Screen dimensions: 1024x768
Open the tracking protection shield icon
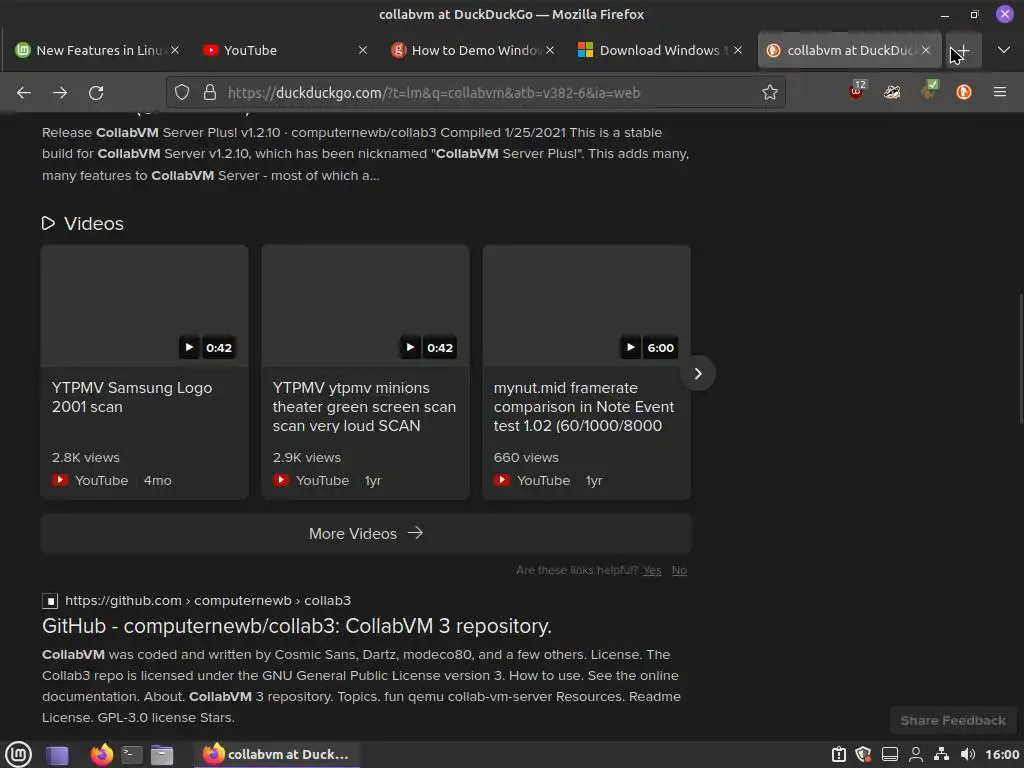tap(182, 93)
